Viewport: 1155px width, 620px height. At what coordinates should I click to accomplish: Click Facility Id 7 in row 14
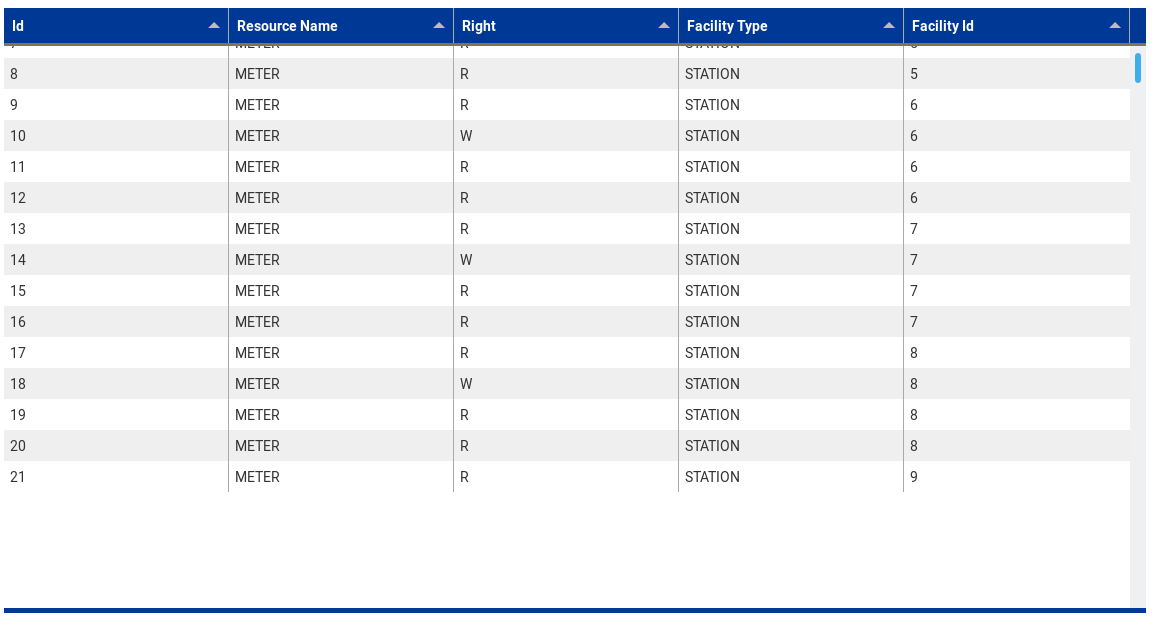click(914, 259)
